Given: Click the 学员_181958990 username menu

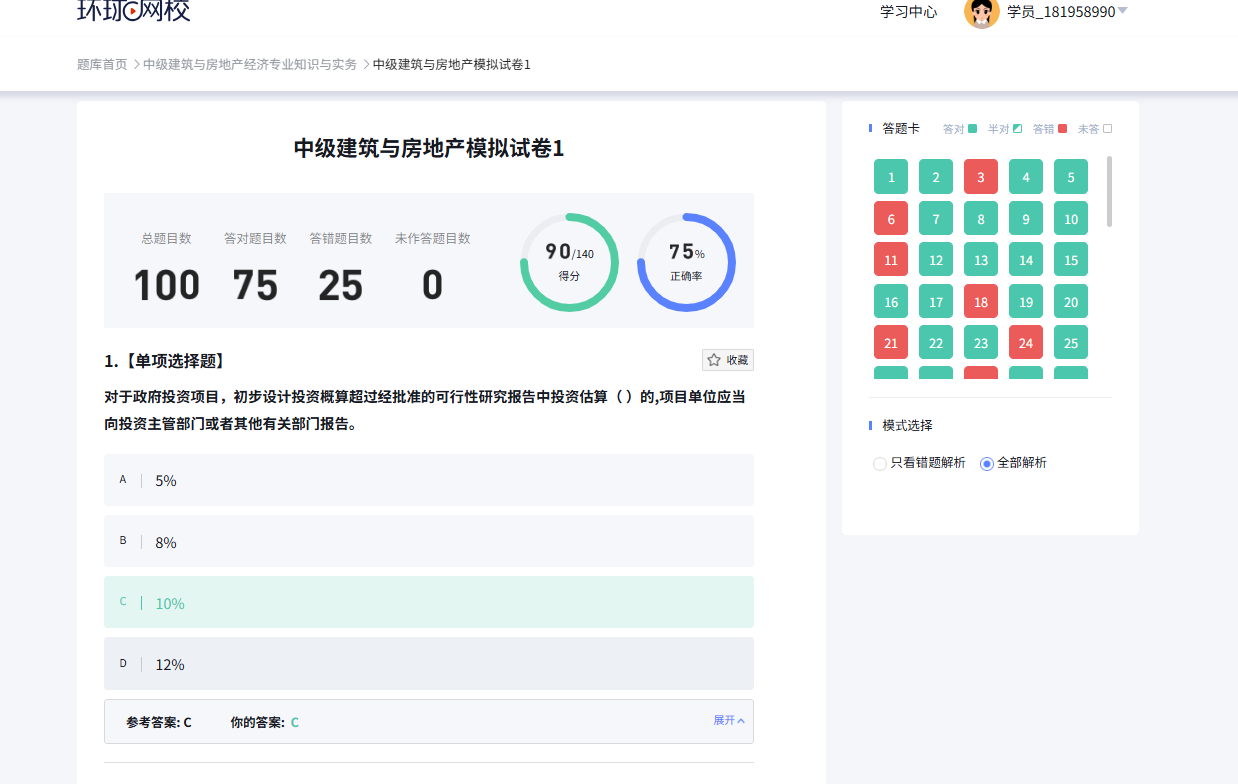Looking at the screenshot, I should point(1060,12).
